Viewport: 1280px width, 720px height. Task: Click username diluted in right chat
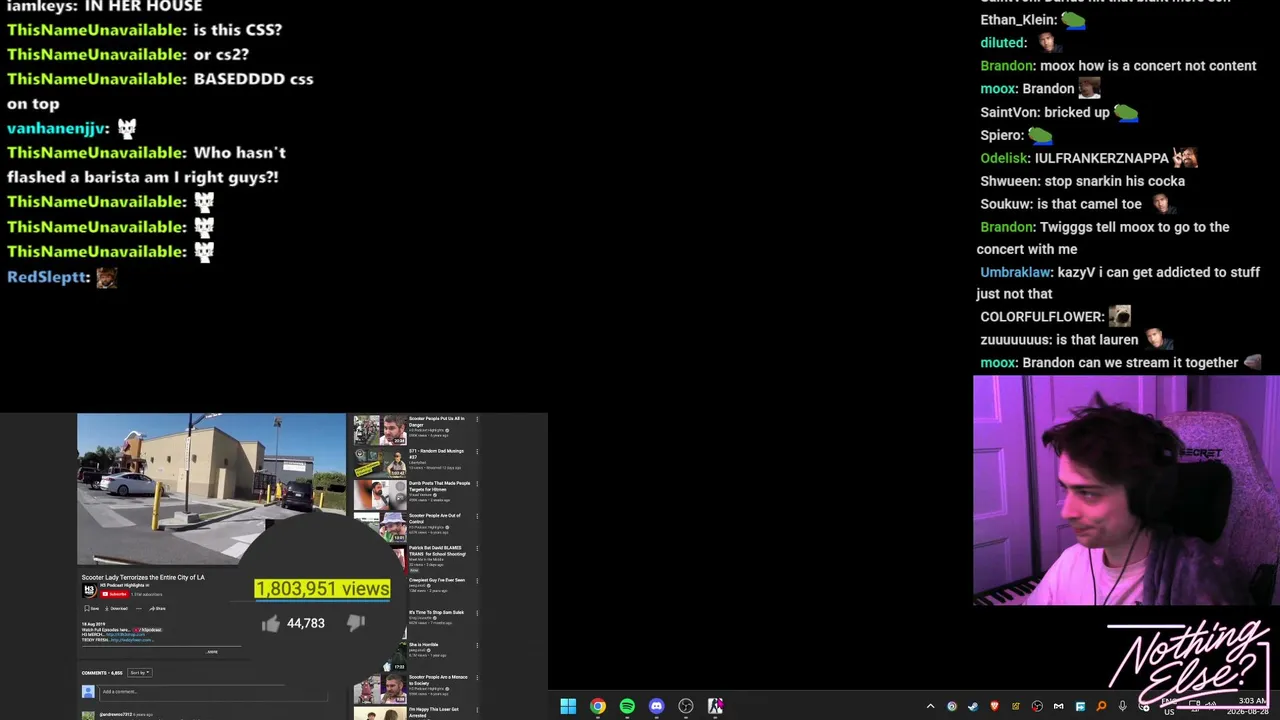pos(1002,43)
